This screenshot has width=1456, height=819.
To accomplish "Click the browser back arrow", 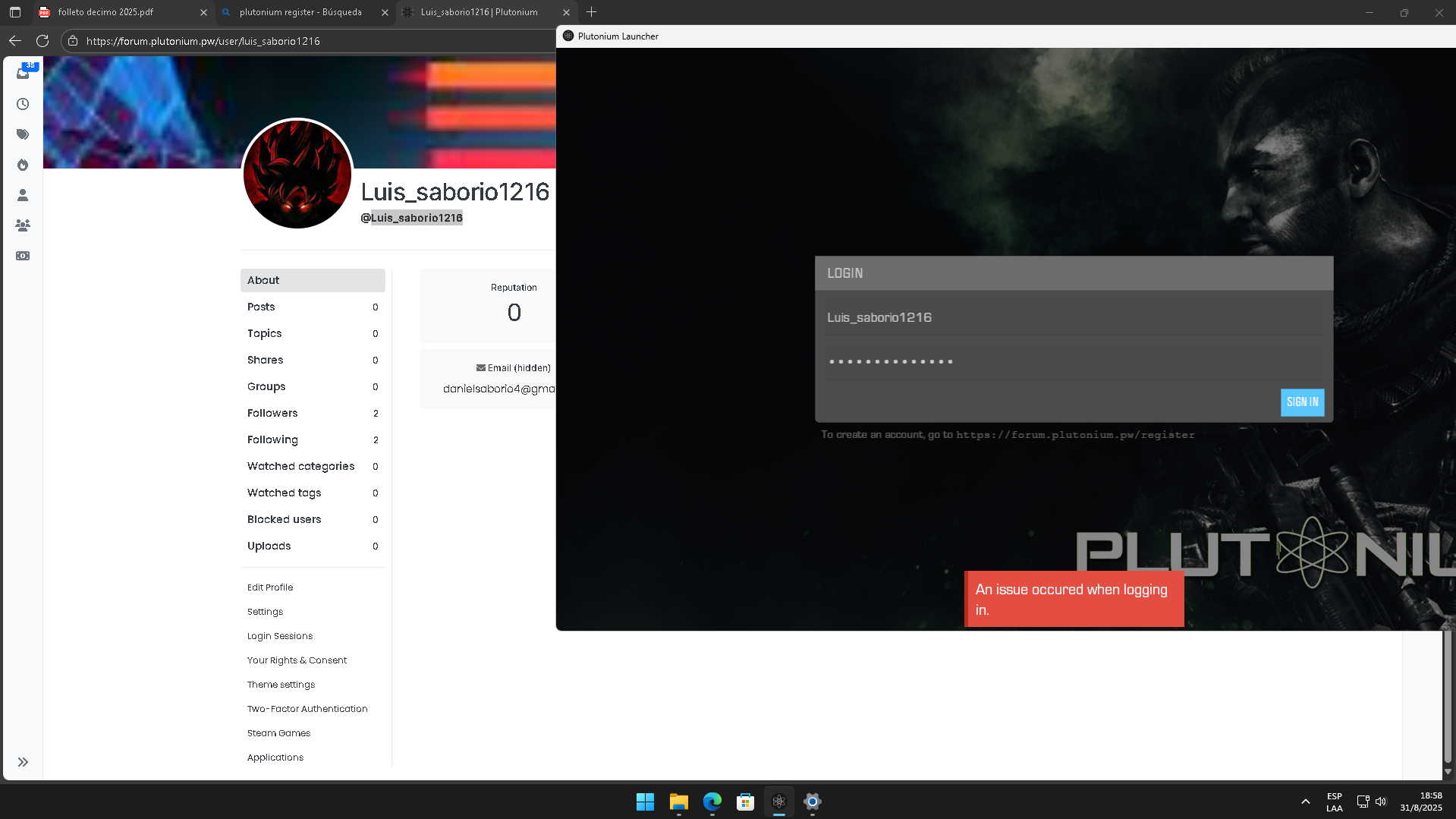I will click(15, 41).
